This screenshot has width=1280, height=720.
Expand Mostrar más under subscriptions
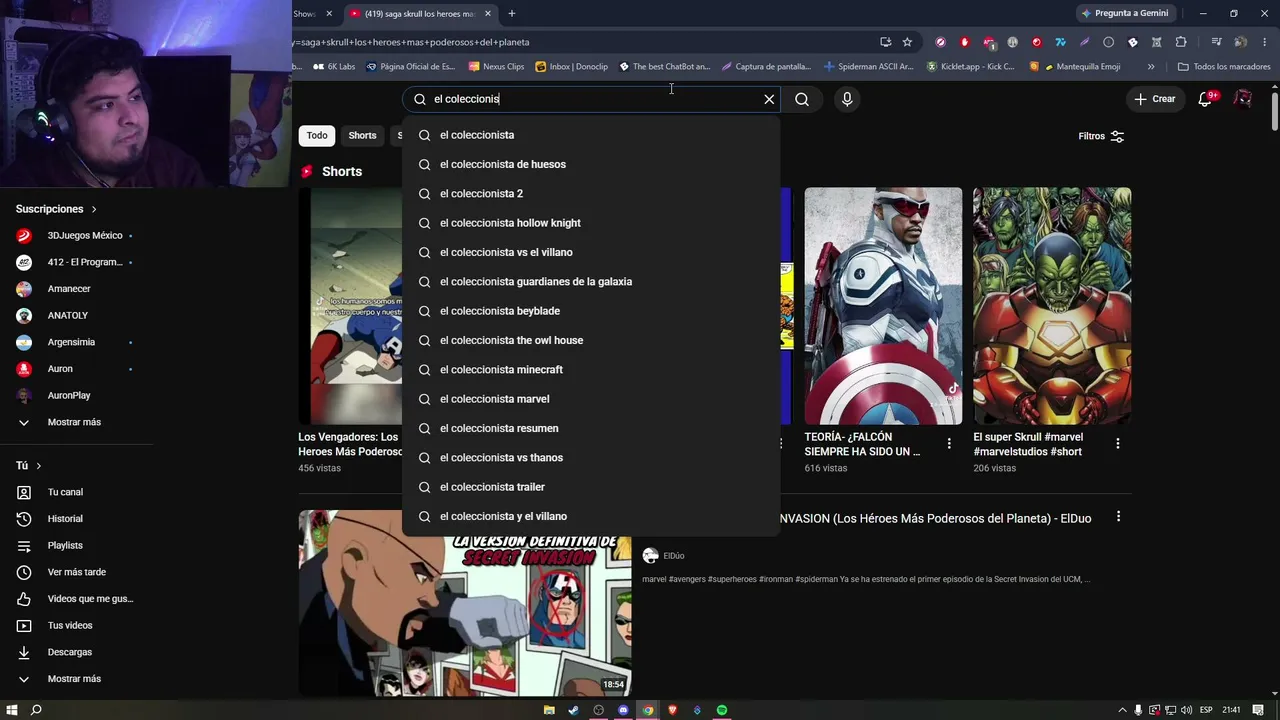click(74, 422)
